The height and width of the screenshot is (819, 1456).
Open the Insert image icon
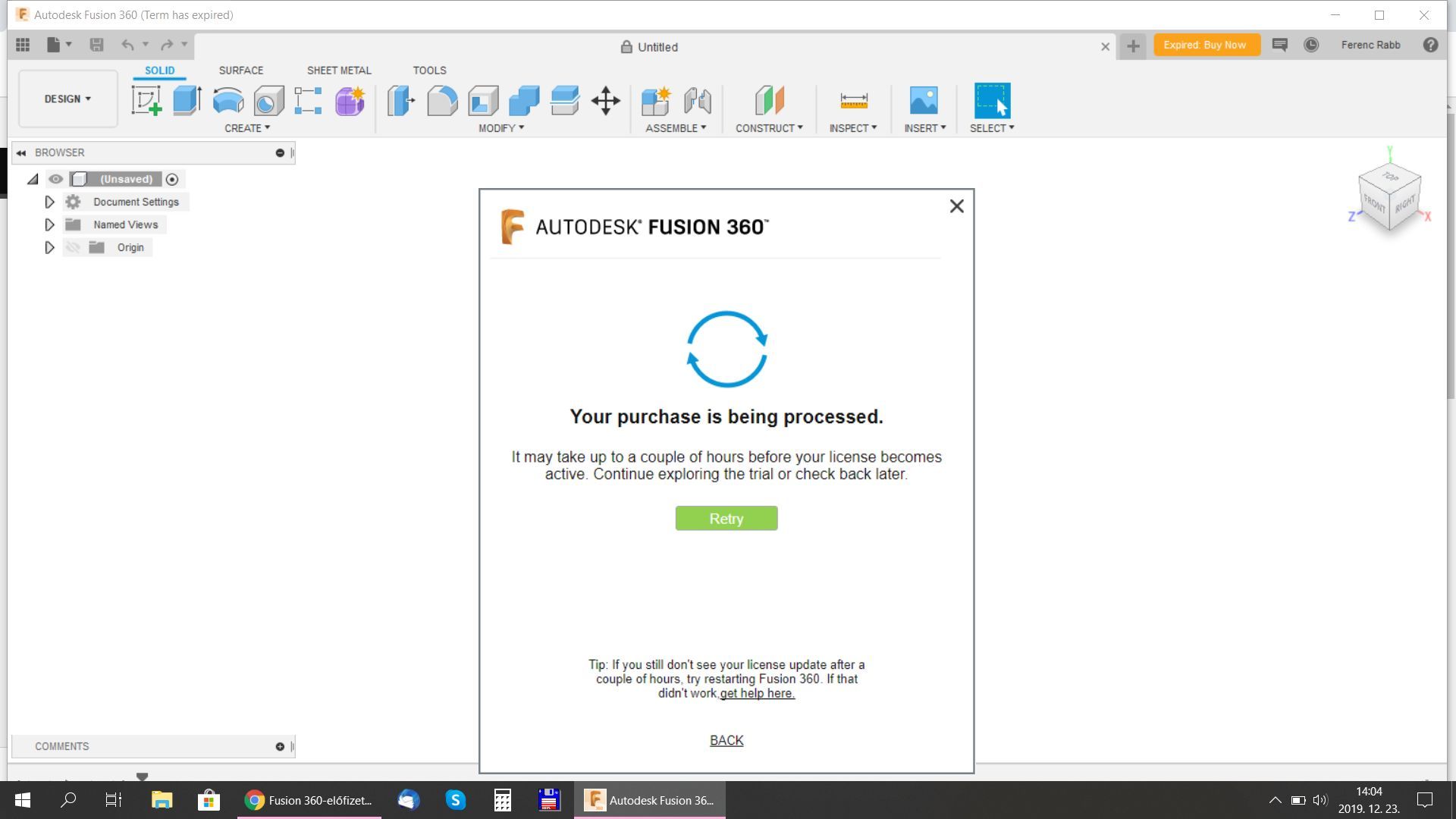tap(923, 100)
